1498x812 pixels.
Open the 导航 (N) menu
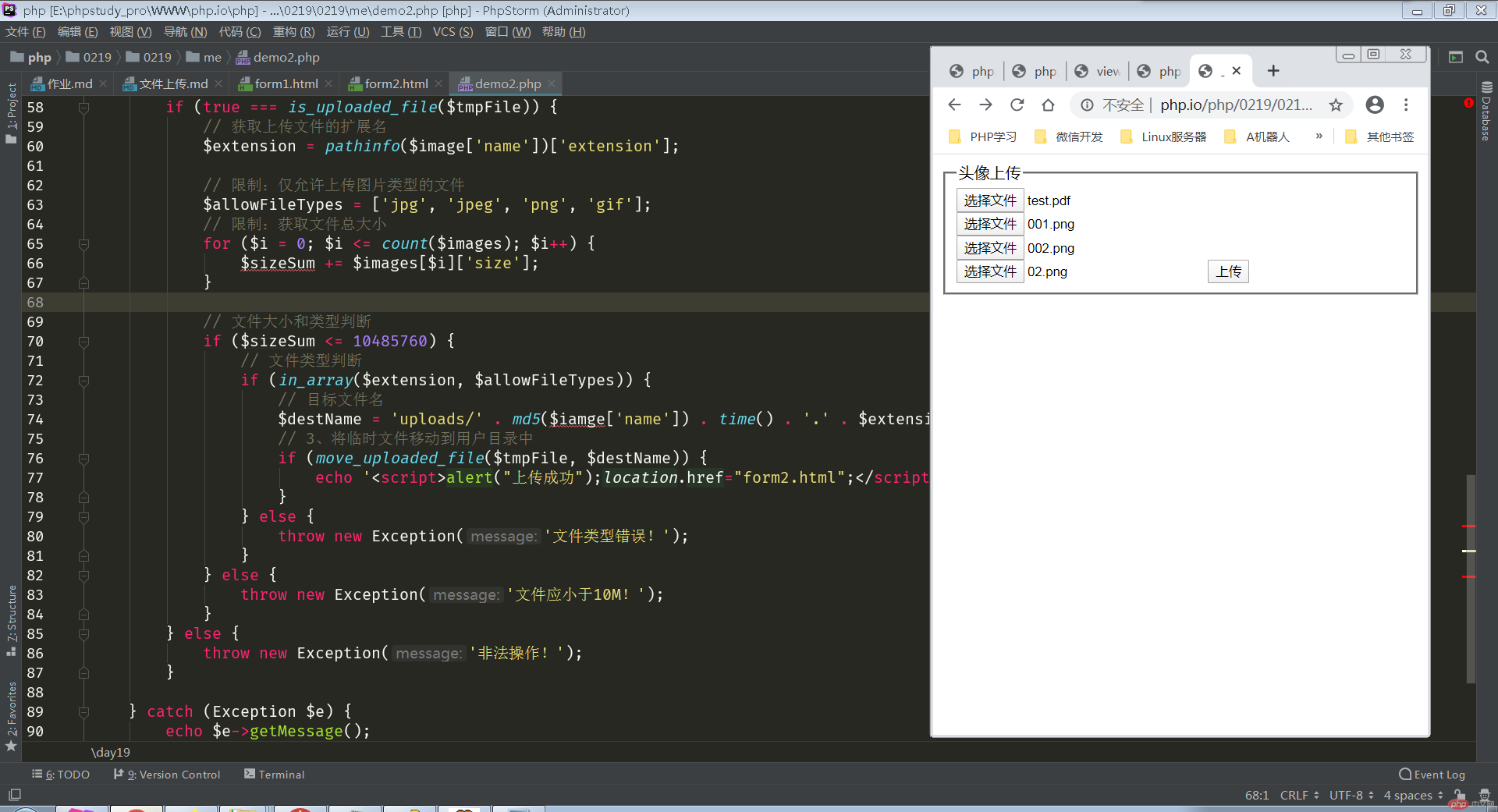tap(185, 31)
